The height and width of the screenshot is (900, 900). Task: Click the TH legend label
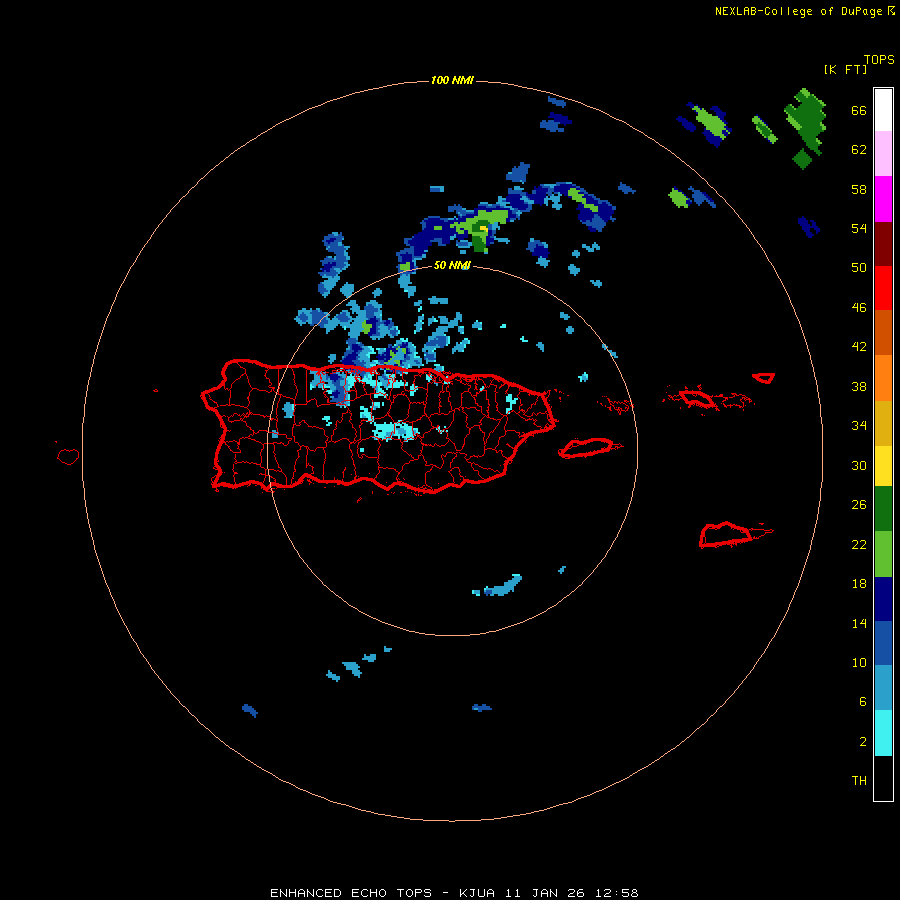[859, 781]
